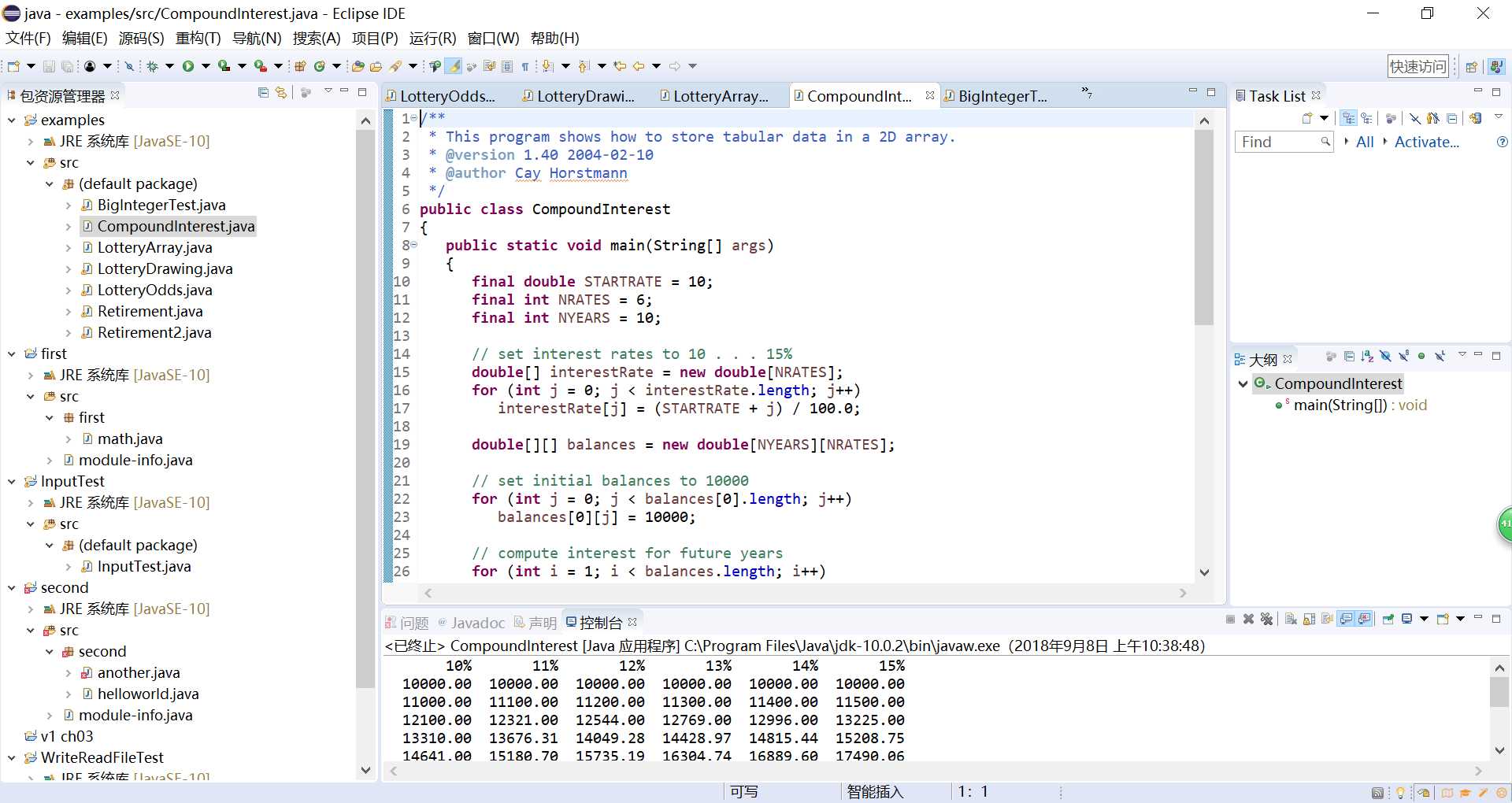Click the Clear Console icon
Viewport: 1512px width, 803px height.
point(1291,619)
